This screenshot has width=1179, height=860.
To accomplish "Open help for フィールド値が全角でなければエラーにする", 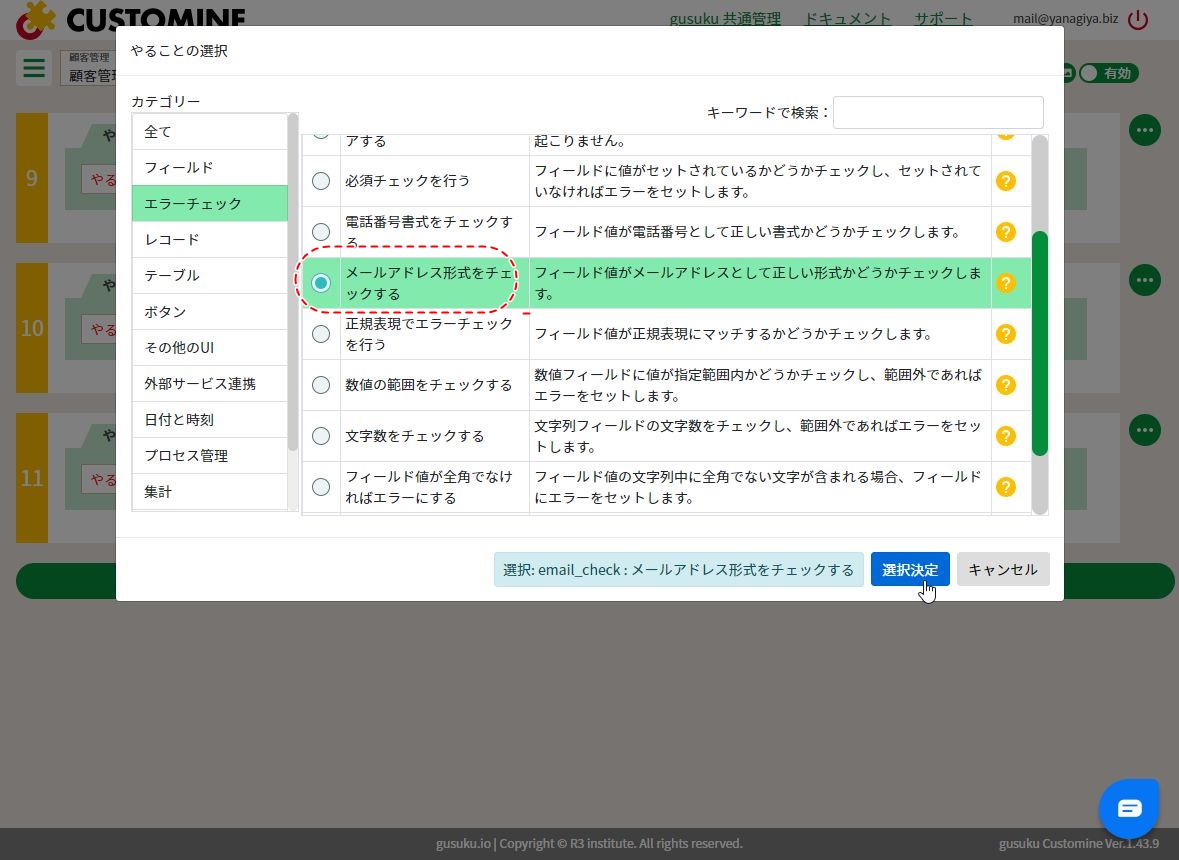I will [1005, 487].
